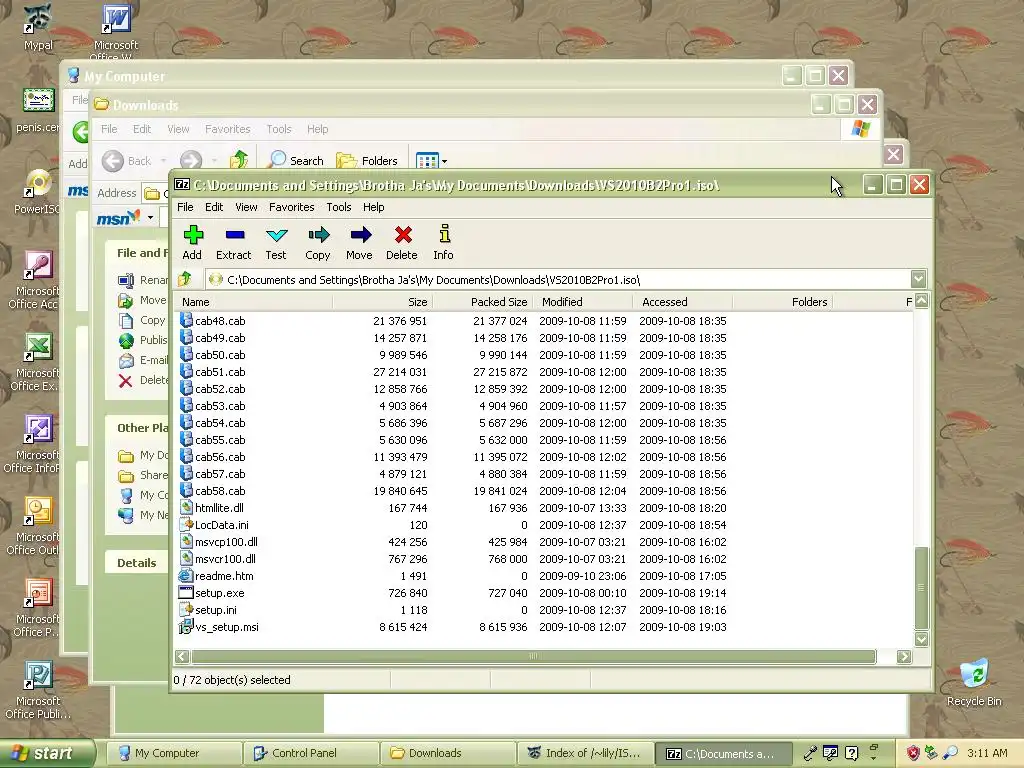Viewport: 1024px width, 768px height.
Task: Click the red shield security tray icon
Action: tap(913, 753)
